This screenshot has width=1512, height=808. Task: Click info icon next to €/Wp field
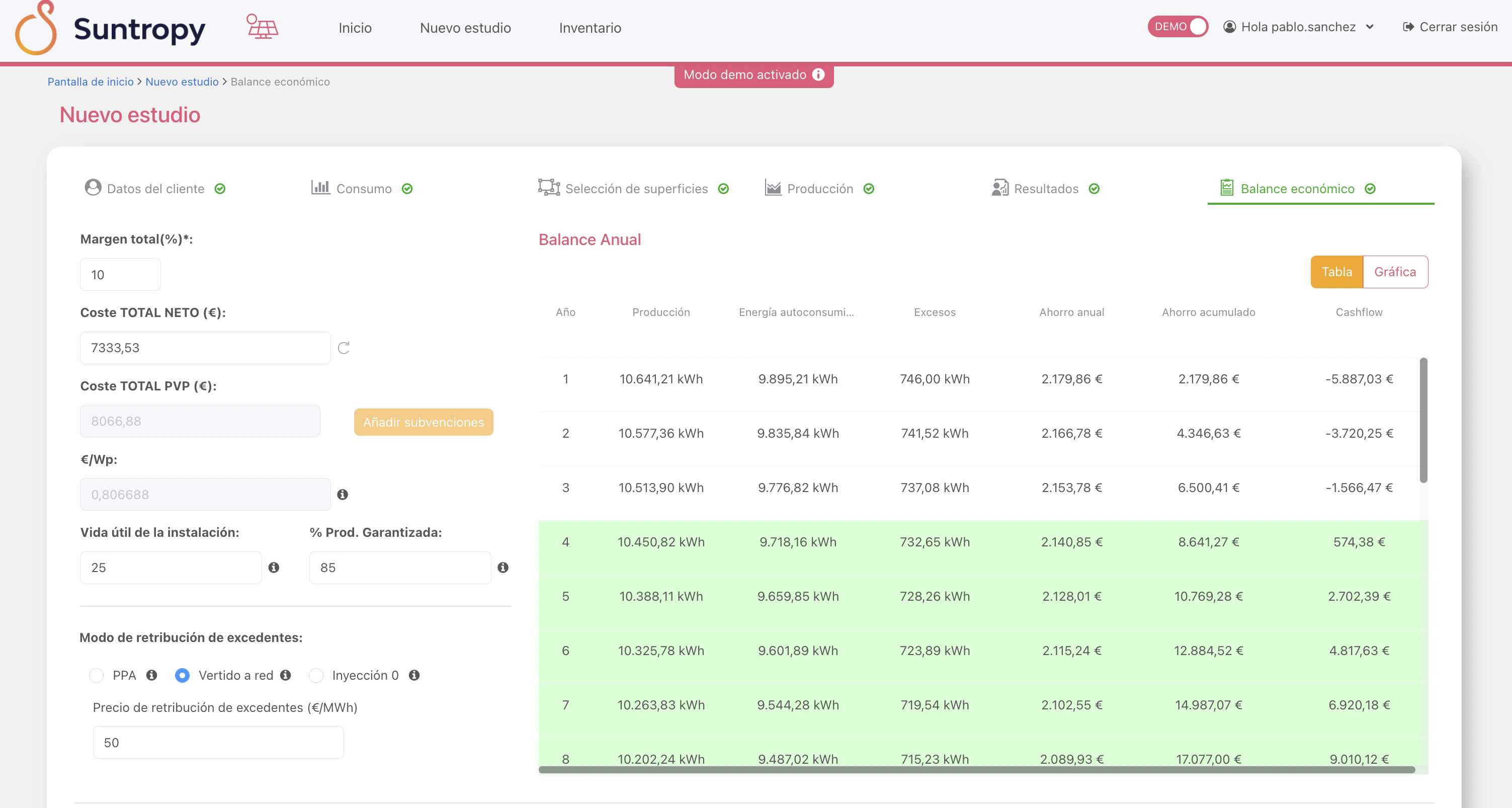pyautogui.click(x=343, y=495)
